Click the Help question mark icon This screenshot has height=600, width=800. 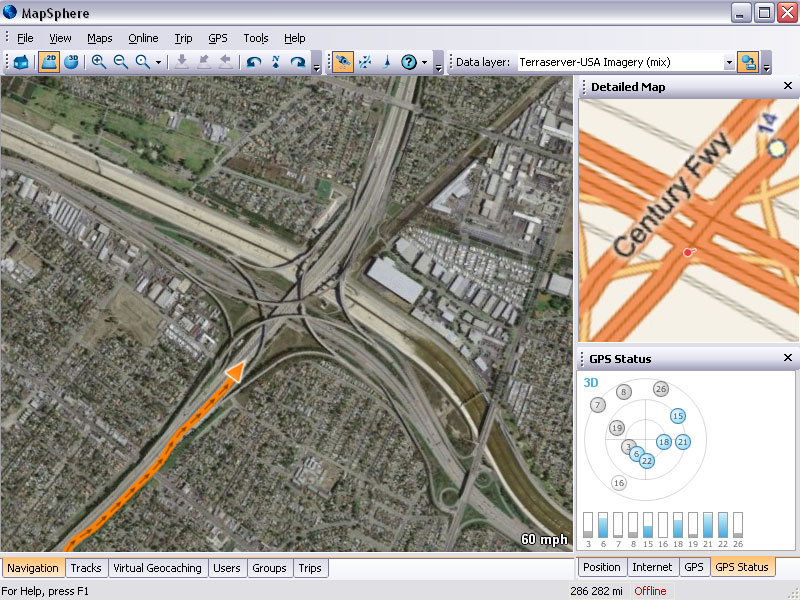(x=409, y=62)
